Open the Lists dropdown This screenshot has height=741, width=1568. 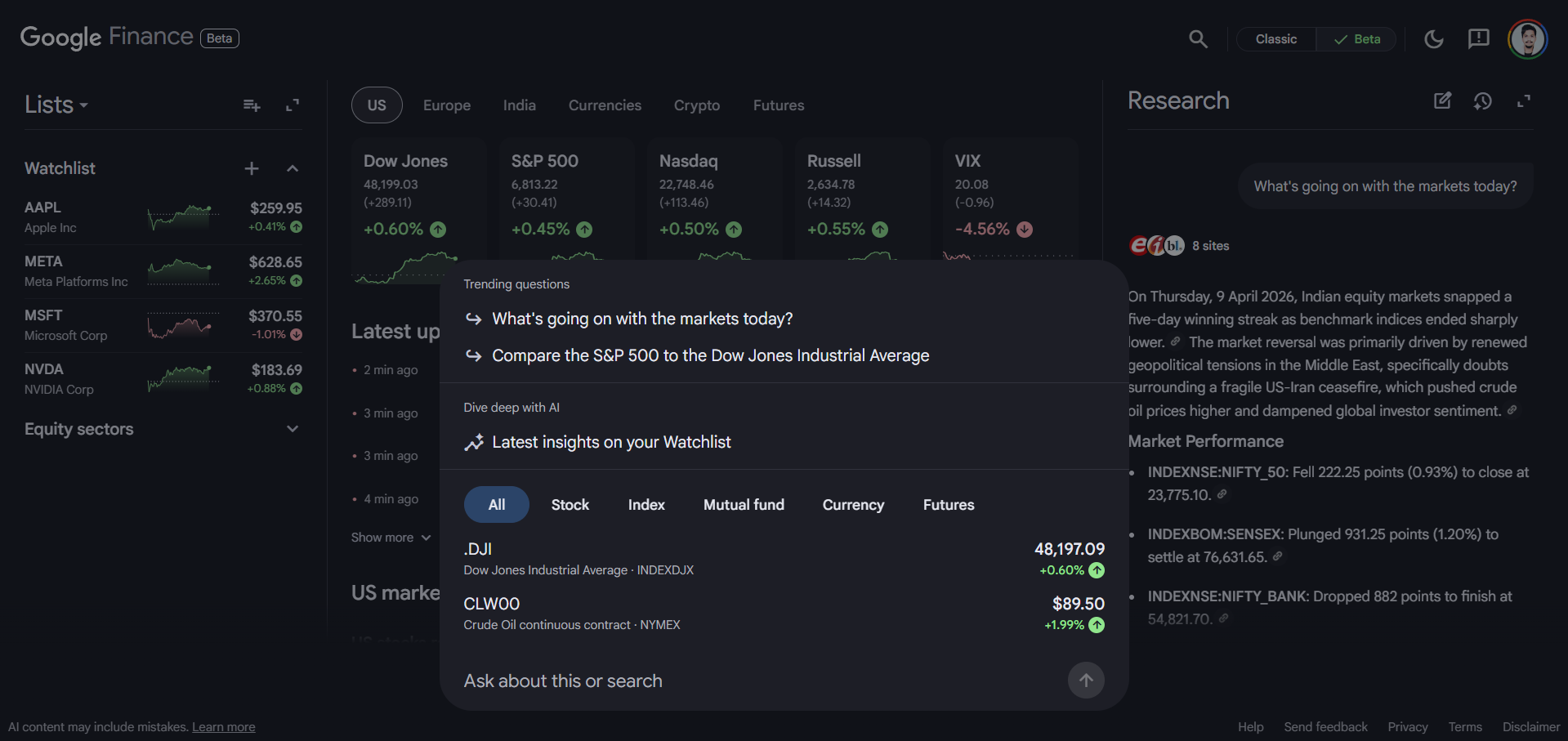(56, 105)
